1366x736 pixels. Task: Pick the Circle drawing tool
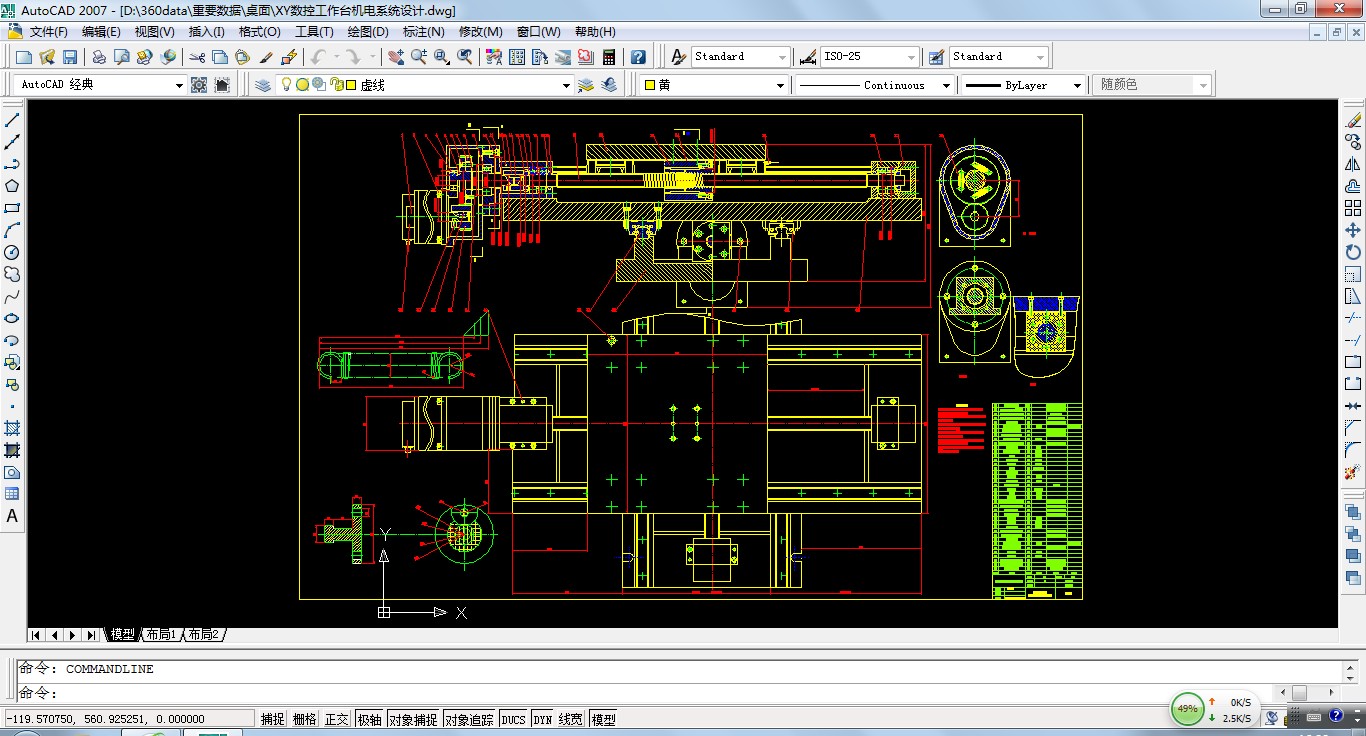12,252
